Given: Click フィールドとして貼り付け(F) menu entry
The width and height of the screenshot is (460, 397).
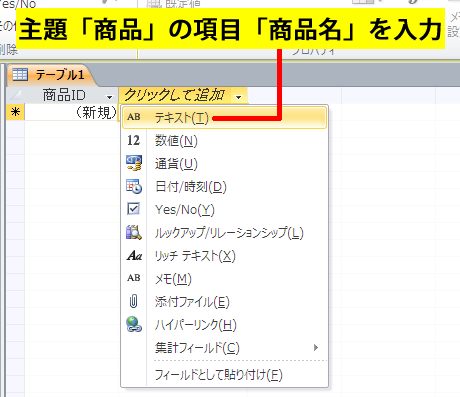Looking at the screenshot, I should 224,375.
